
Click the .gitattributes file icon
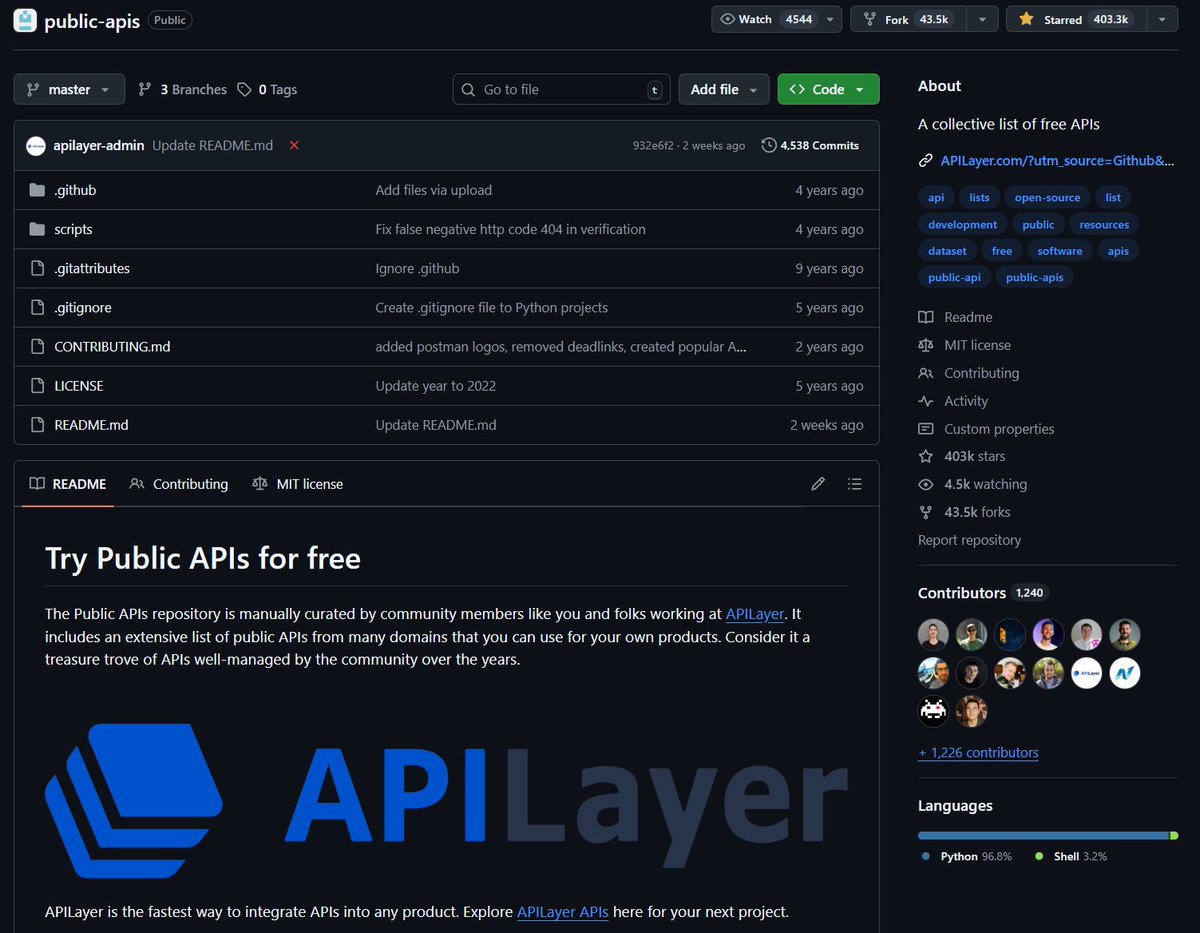point(37,268)
